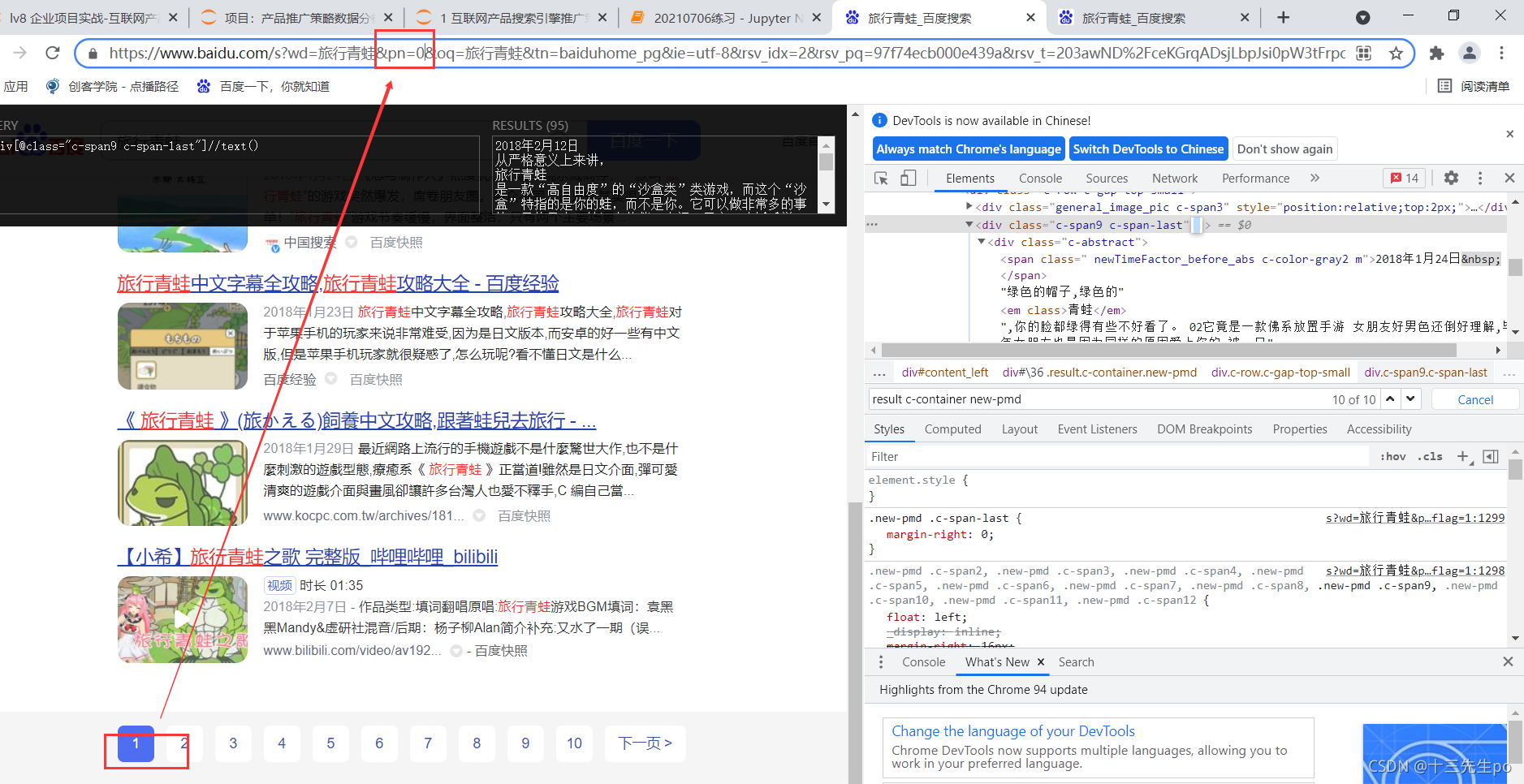
Task: Close the Jupyter notebook tab
Action: click(816, 17)
